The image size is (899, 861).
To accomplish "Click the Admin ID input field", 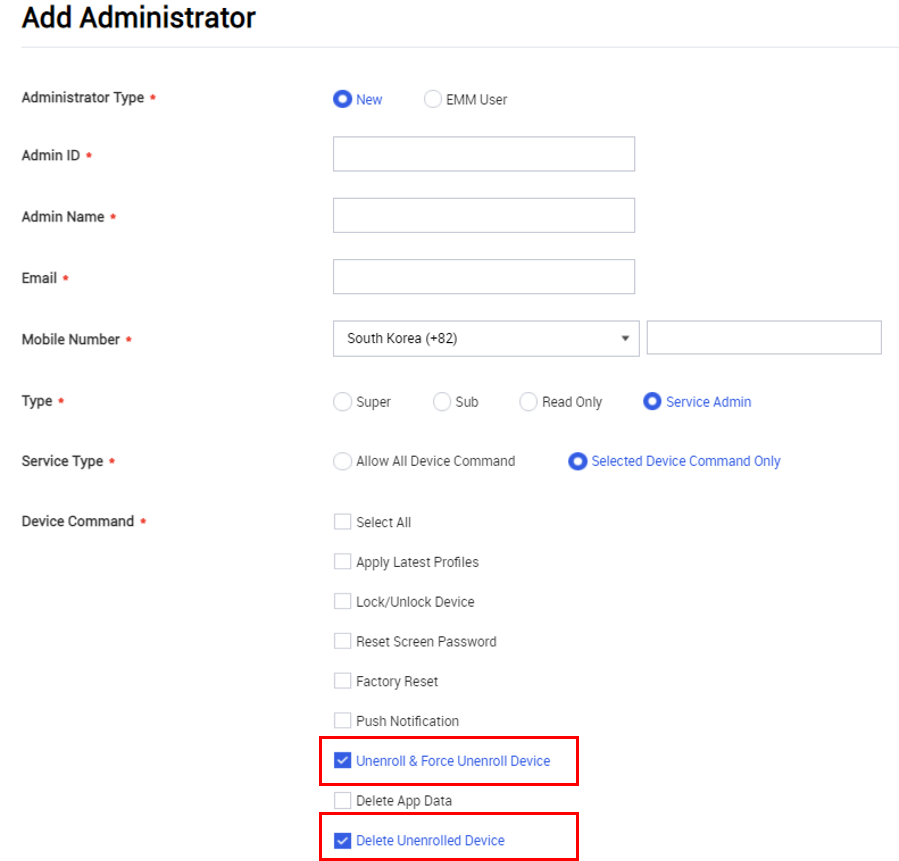I will coord(483,153).
